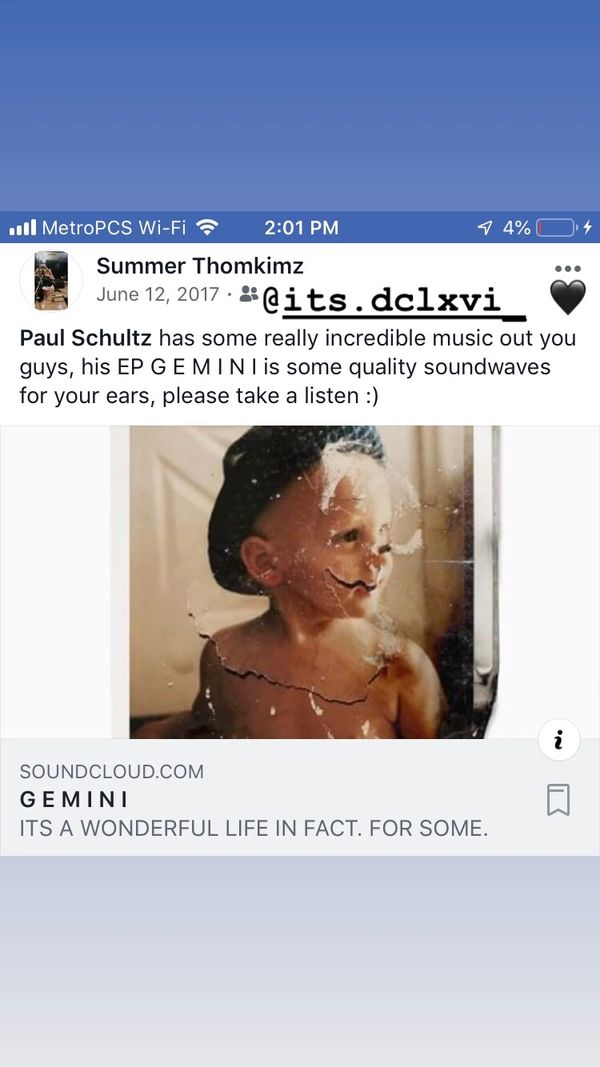Tap the location arrow status icon

pos(485,228)
